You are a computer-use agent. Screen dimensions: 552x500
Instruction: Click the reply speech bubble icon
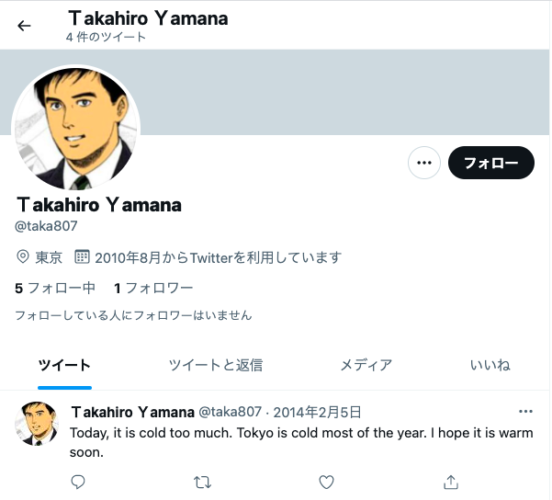pos(78,482)
